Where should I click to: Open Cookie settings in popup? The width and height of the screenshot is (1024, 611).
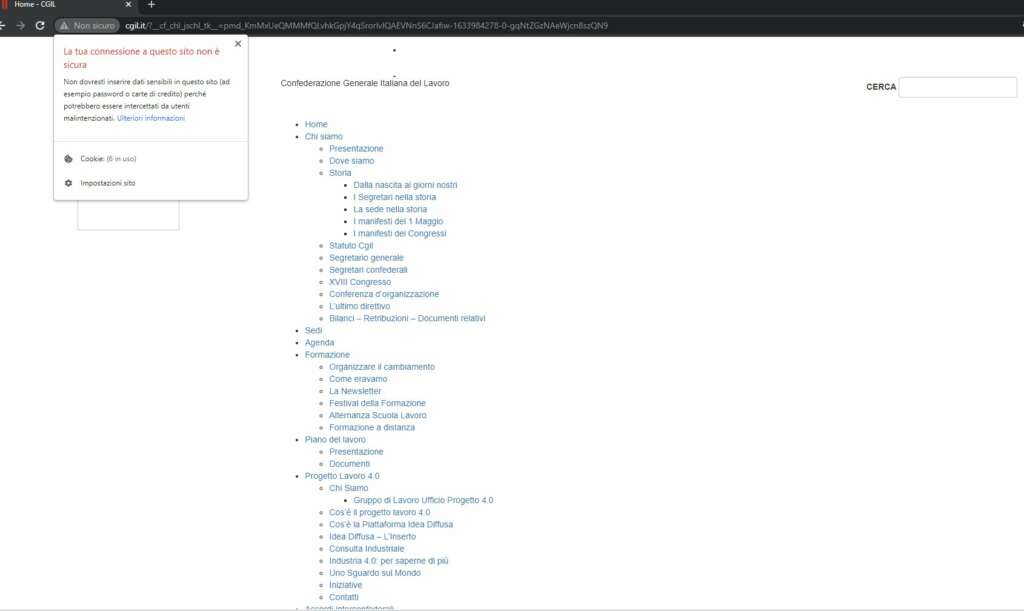pos(108,159)
